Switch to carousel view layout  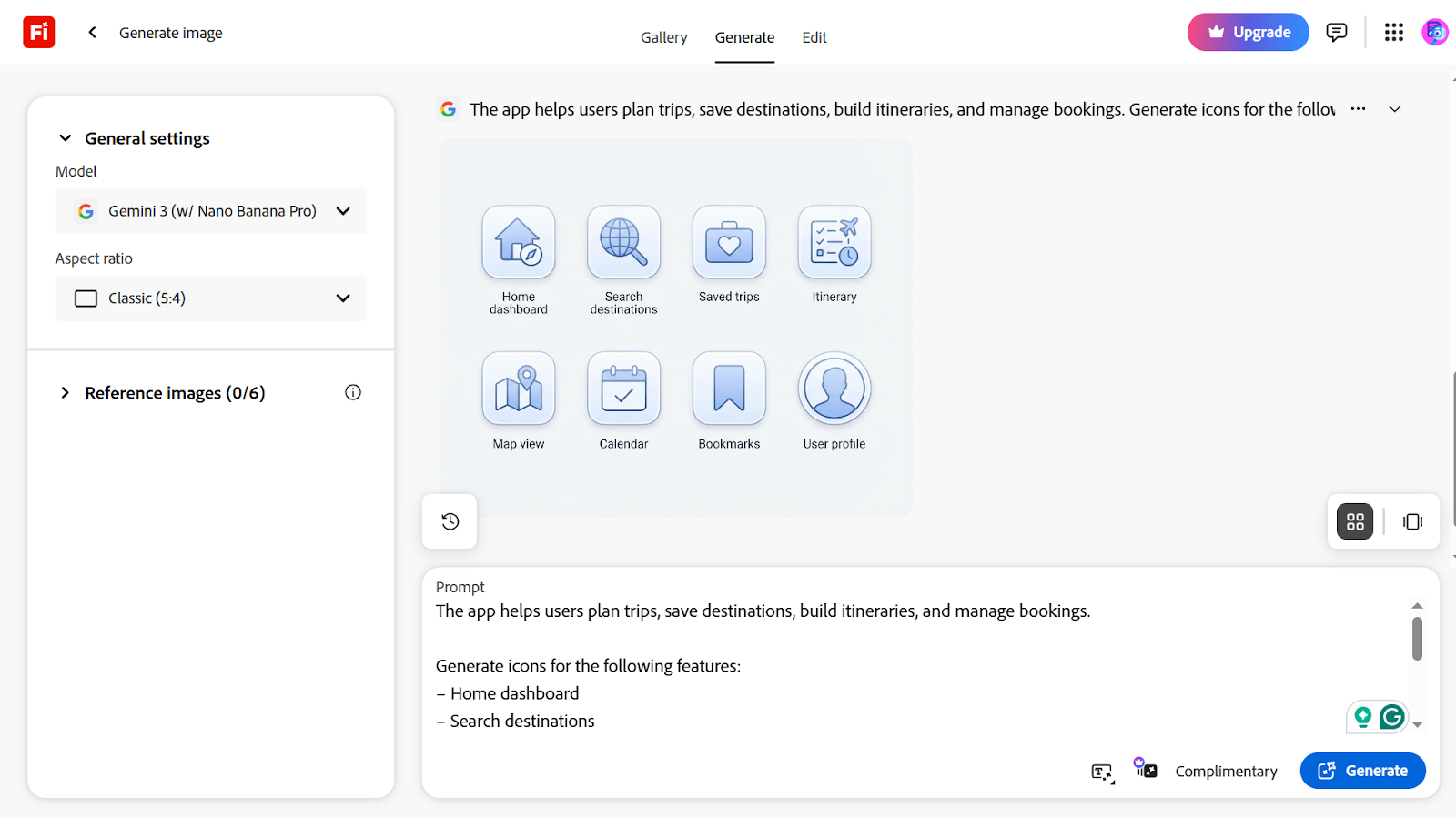(1412, 521)
